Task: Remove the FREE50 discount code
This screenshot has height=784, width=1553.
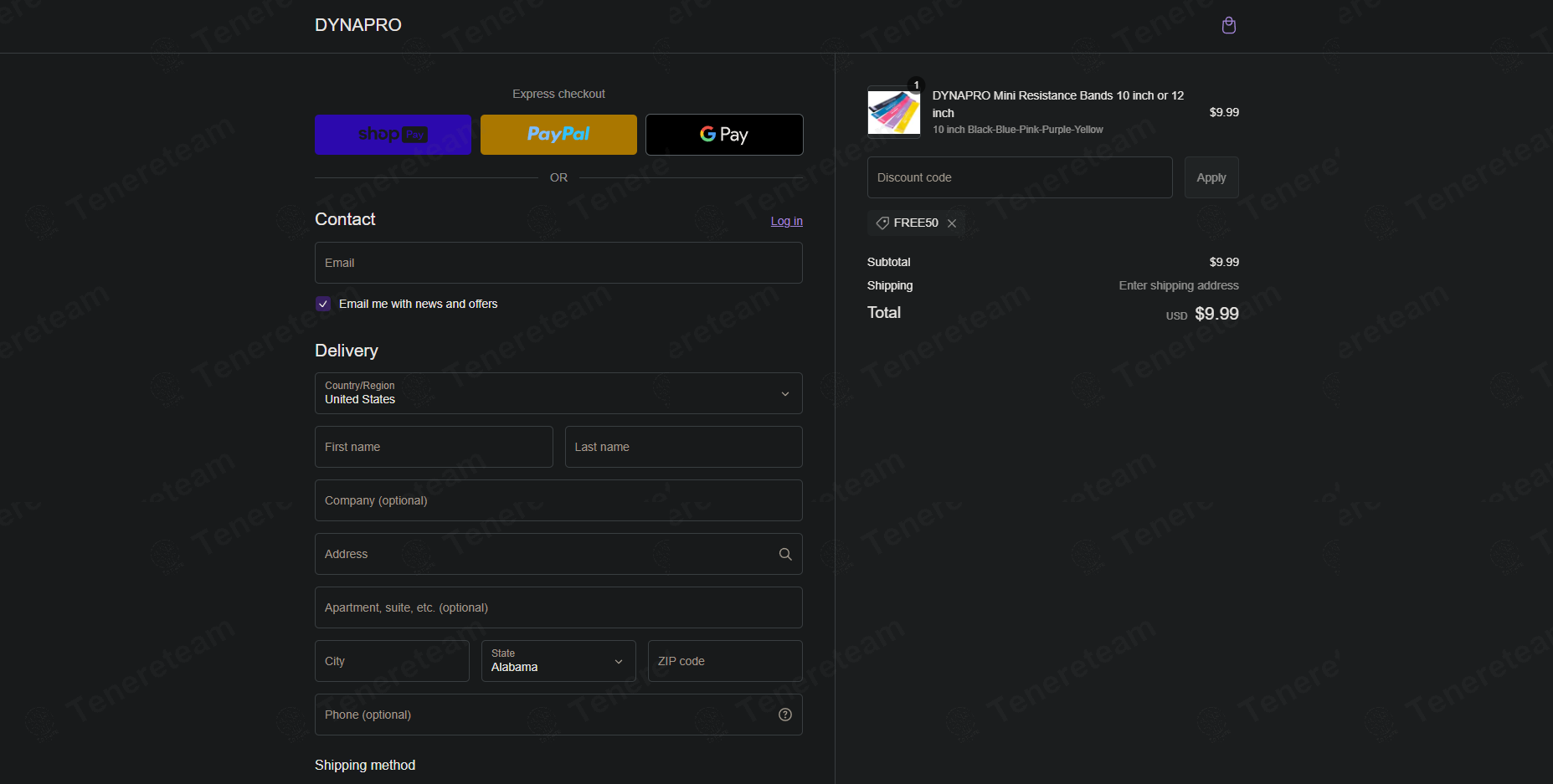Action: (952, 223)
